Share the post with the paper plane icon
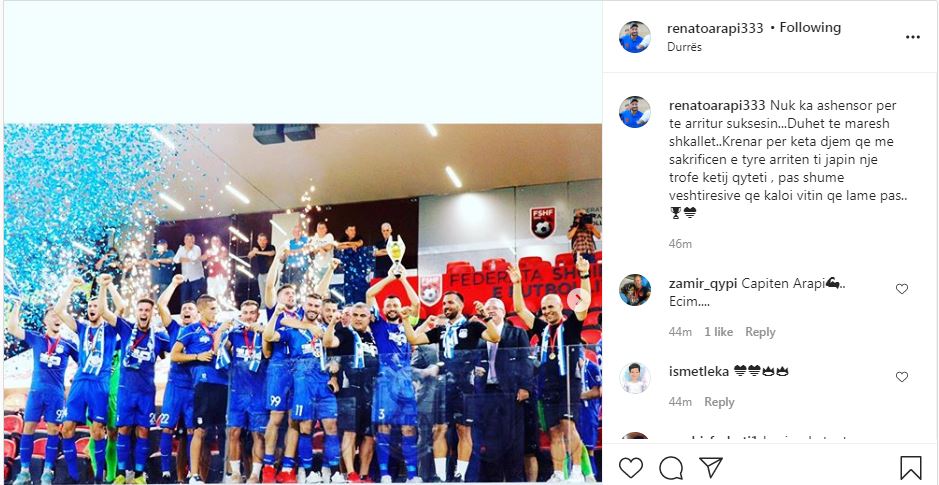This screenshot has height=485, width=939. (x=711, y=467)
